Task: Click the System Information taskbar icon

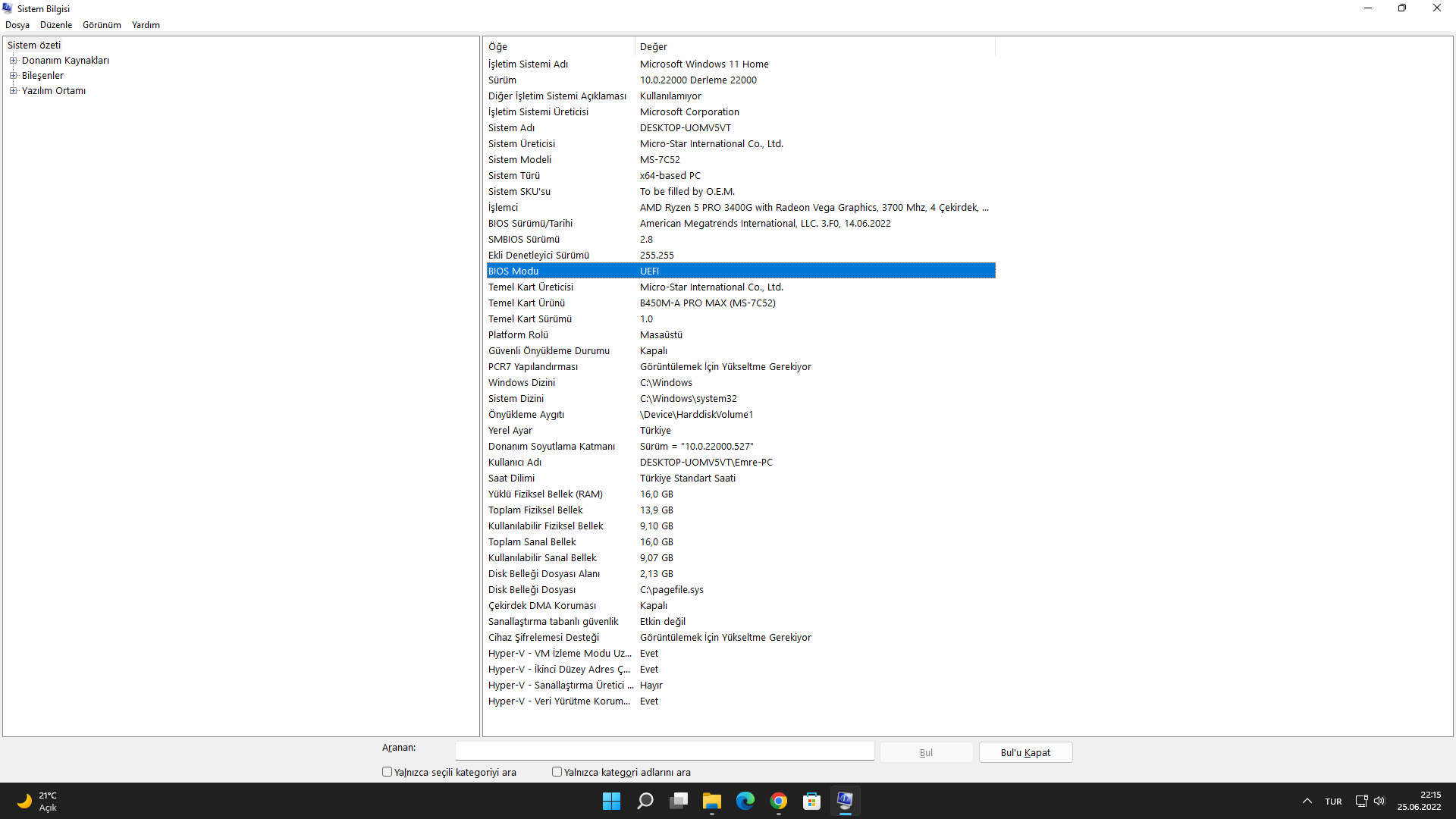Action: point(845,801)
